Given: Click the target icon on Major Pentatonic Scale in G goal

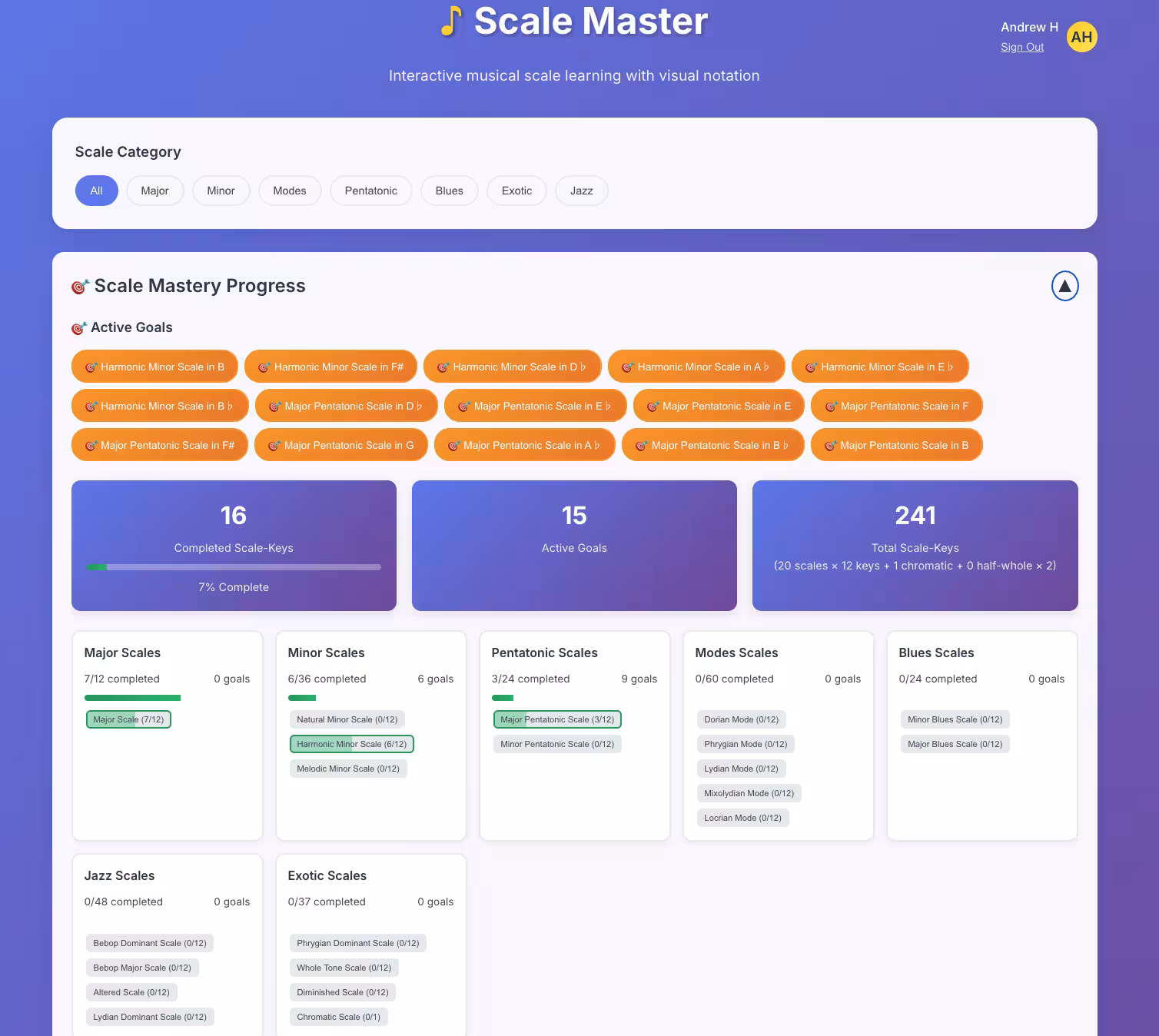Looking at the screenshot, I should (x=274, y=444).
